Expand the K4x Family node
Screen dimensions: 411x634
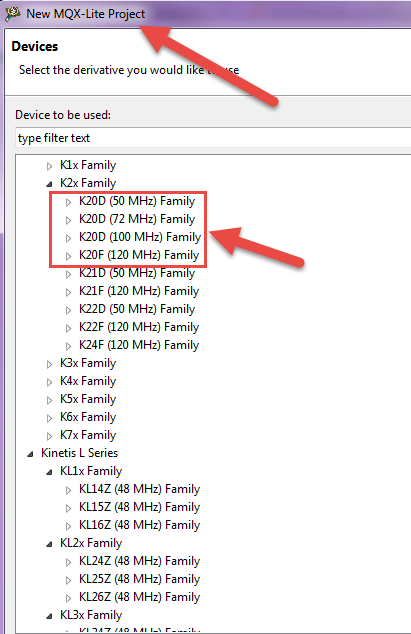49,382
